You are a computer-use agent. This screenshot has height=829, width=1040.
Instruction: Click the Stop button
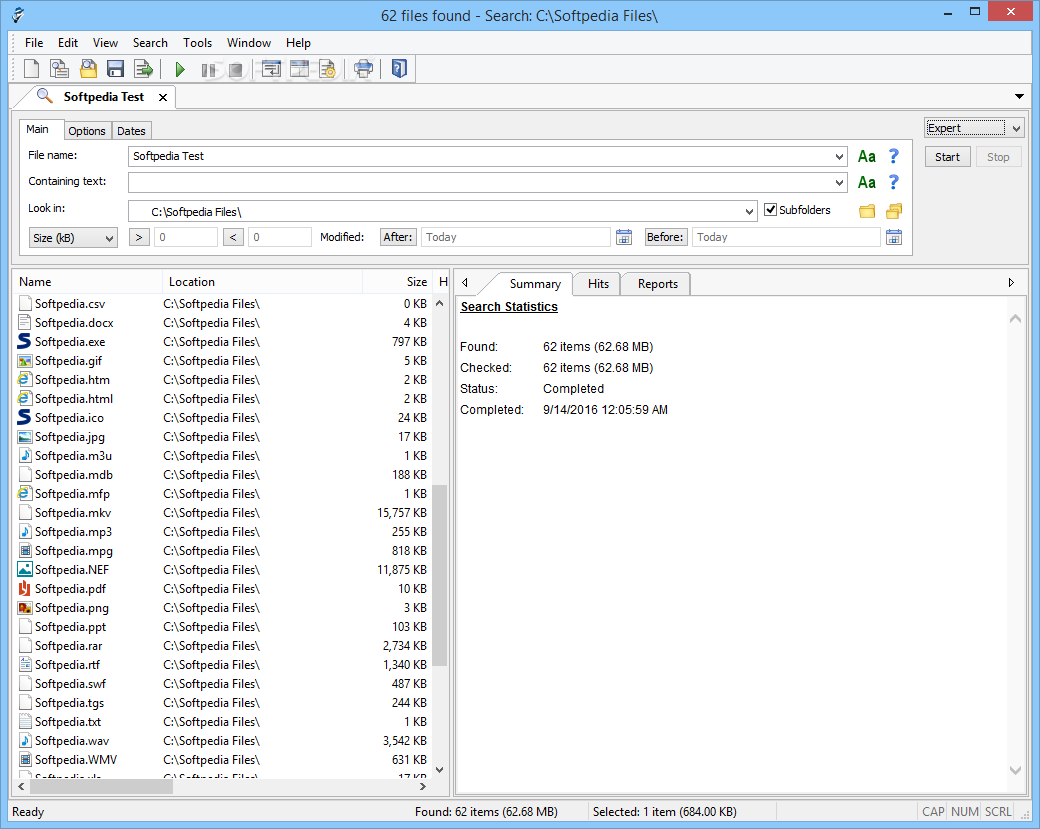coord(998,157)
